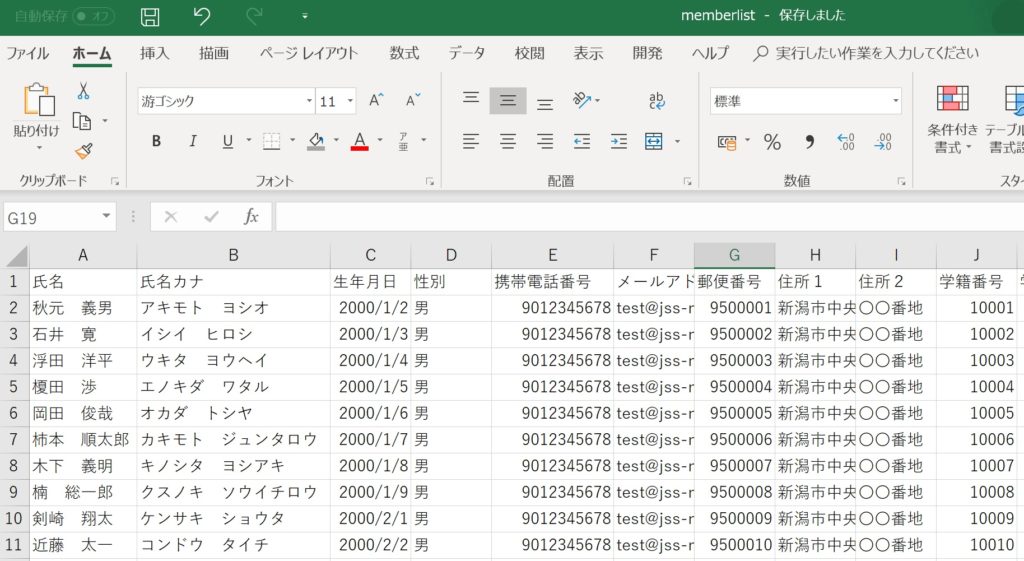Click the Increase Decimal icon

pos(846,142)
